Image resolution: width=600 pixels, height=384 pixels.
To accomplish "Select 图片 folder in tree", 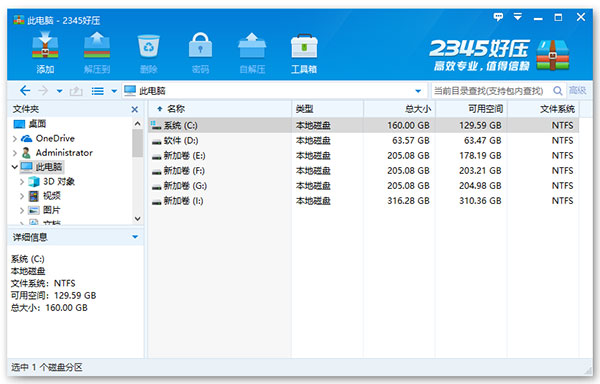I will (44, 210).
